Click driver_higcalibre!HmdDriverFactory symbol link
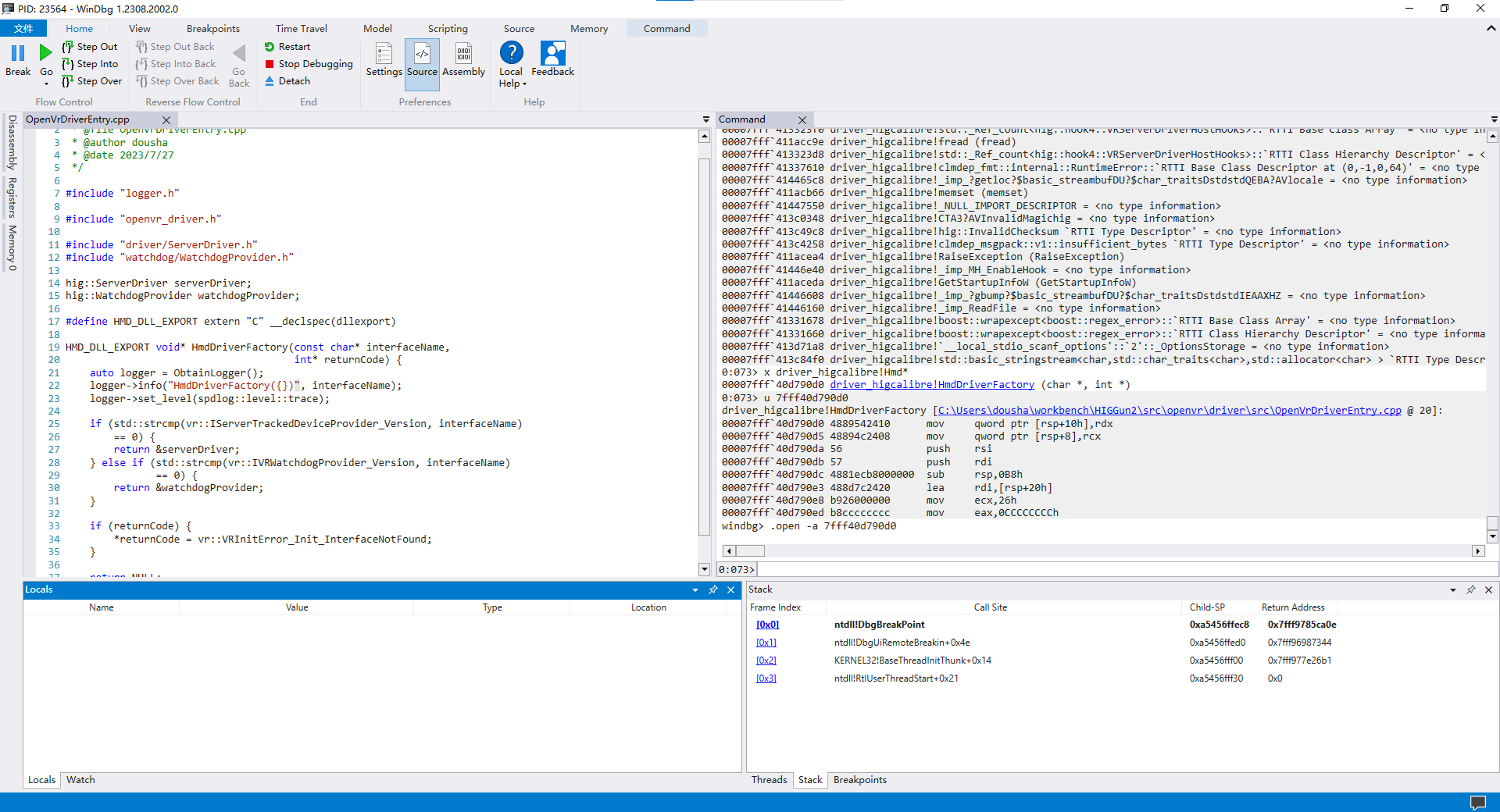Viewport: 1500px width, 812px height. click(x=932, y=385)
